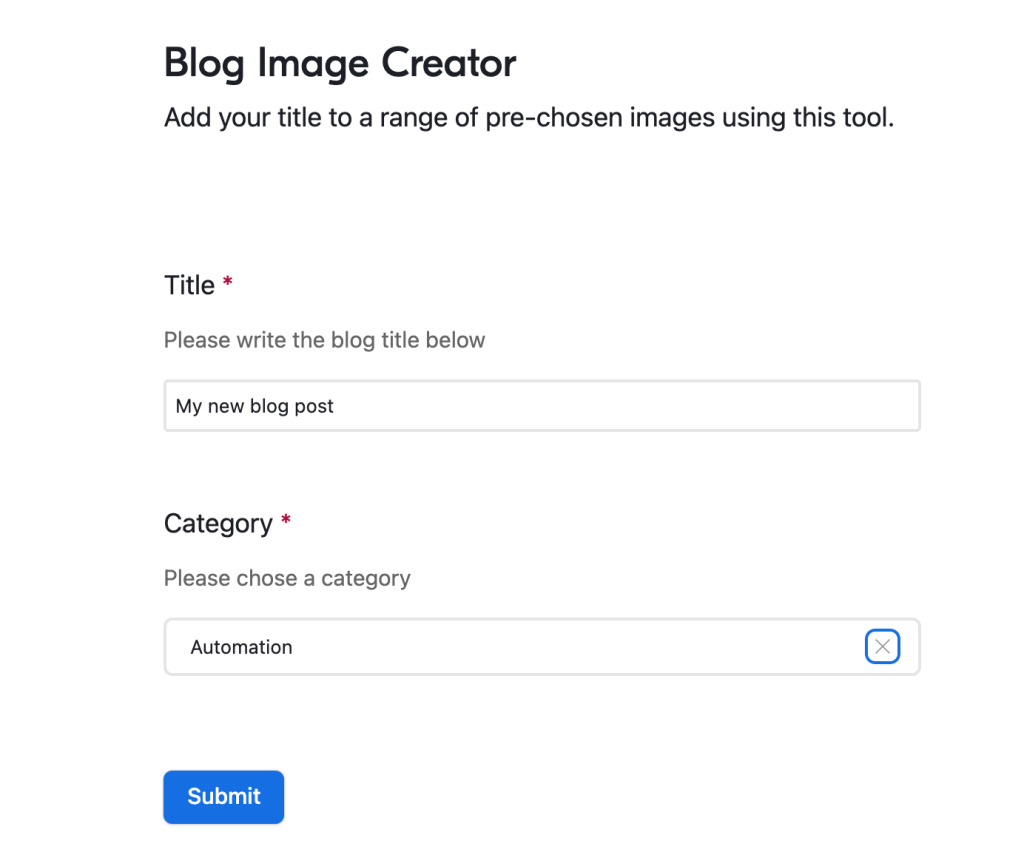Click the 'My new blog post' text
This screenshot has height=852, width=1024.
click(x=254, y=406)
